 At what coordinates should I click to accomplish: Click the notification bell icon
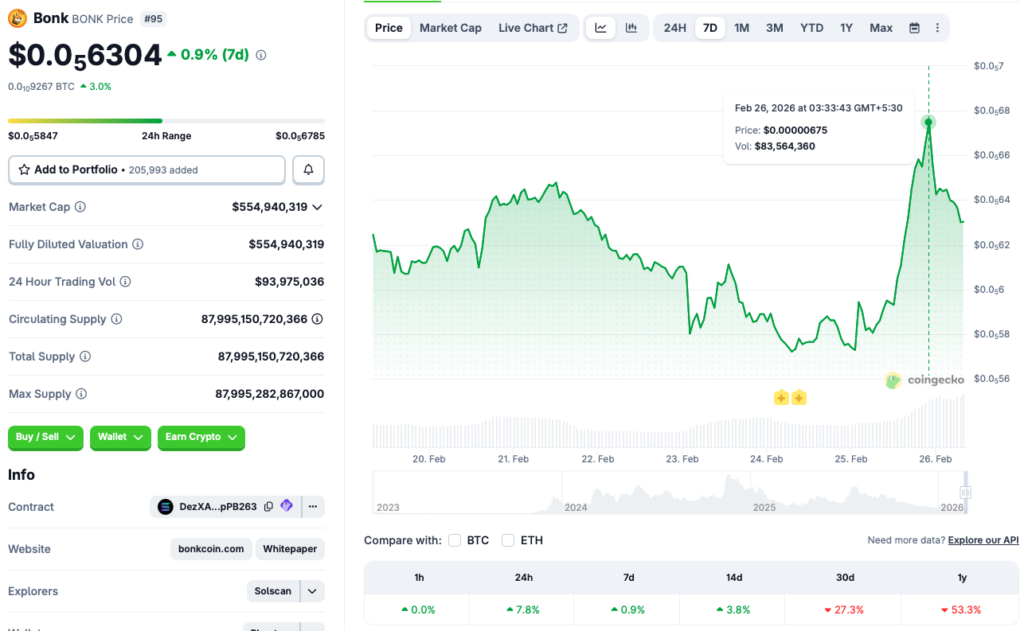click(x=308, y=170)
